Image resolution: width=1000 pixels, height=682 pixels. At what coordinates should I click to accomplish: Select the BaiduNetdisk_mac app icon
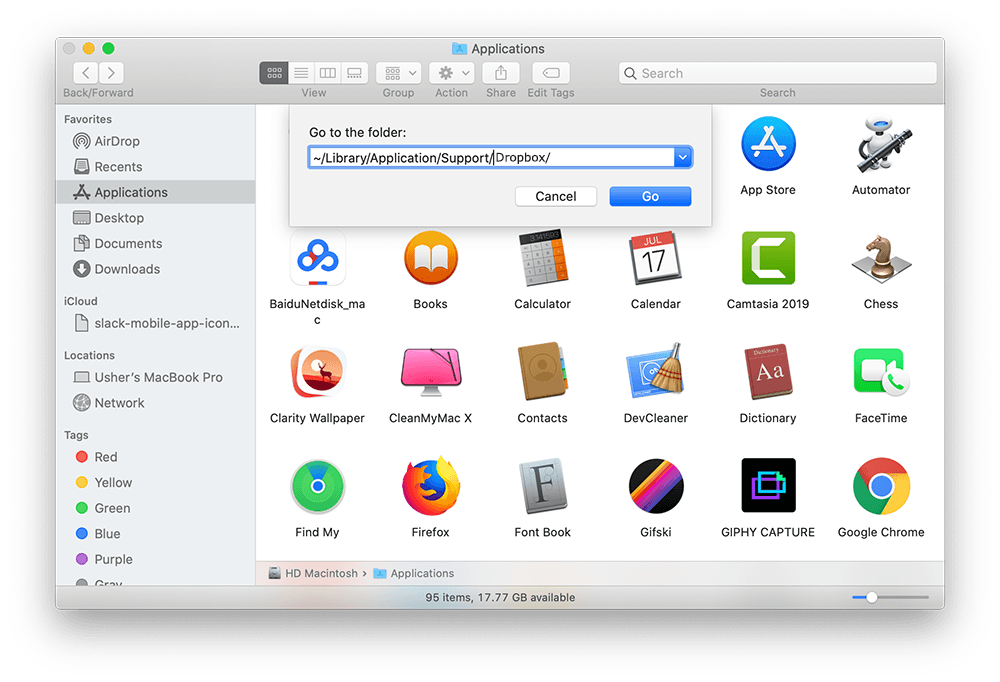(x=318, y=258)
